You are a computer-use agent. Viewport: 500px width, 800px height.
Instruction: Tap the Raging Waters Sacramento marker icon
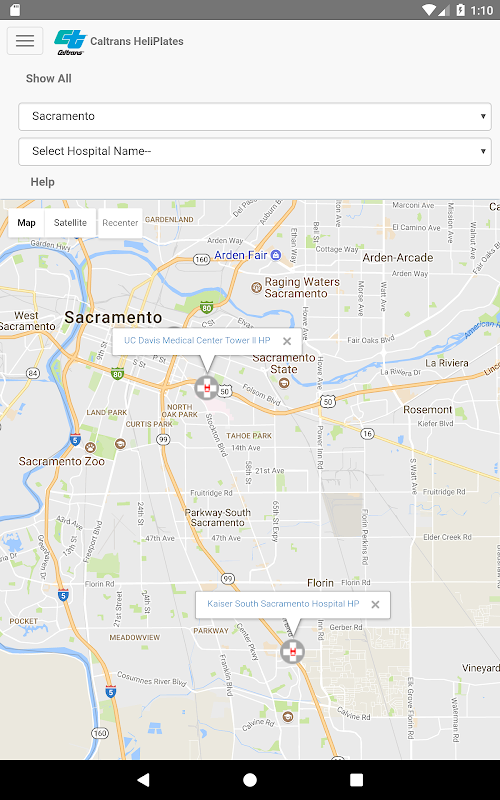click(x=257, y=288)
